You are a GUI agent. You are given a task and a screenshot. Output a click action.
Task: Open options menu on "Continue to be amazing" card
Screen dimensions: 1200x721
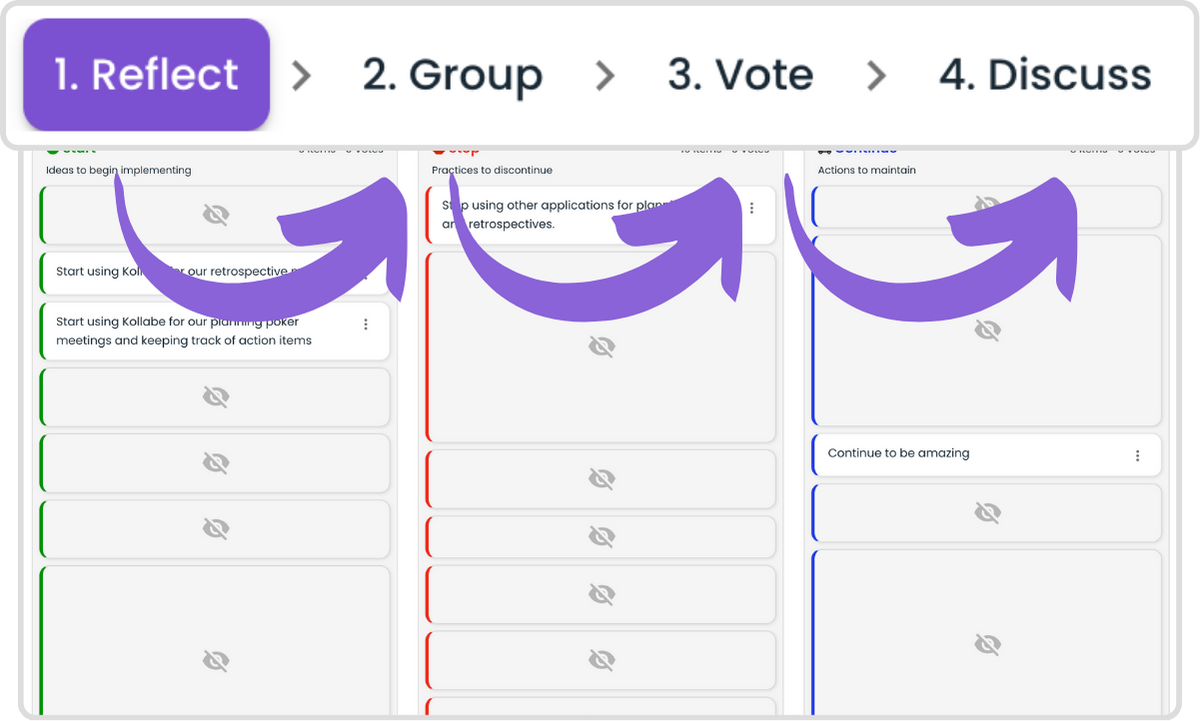1137,455
